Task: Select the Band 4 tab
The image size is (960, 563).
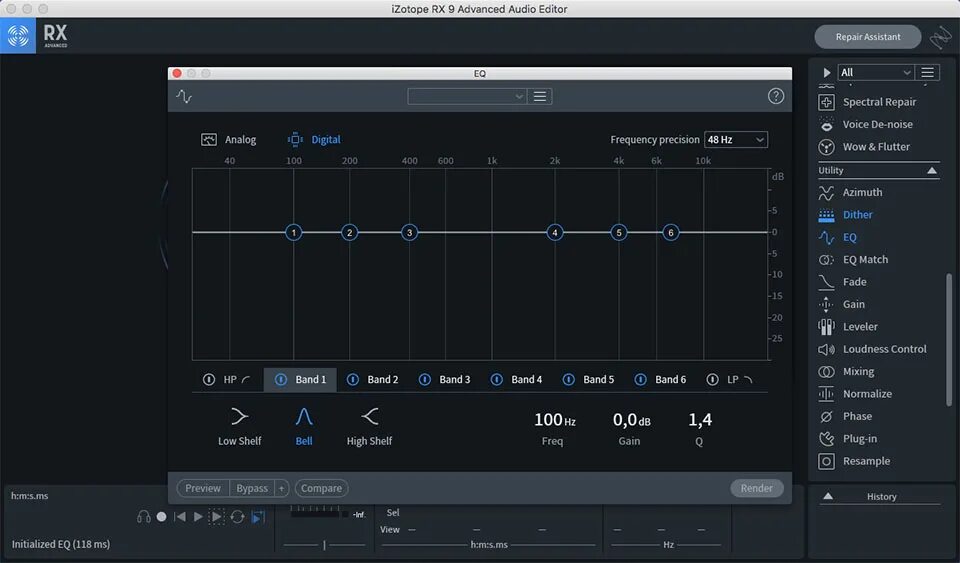Action: point(516,379)
